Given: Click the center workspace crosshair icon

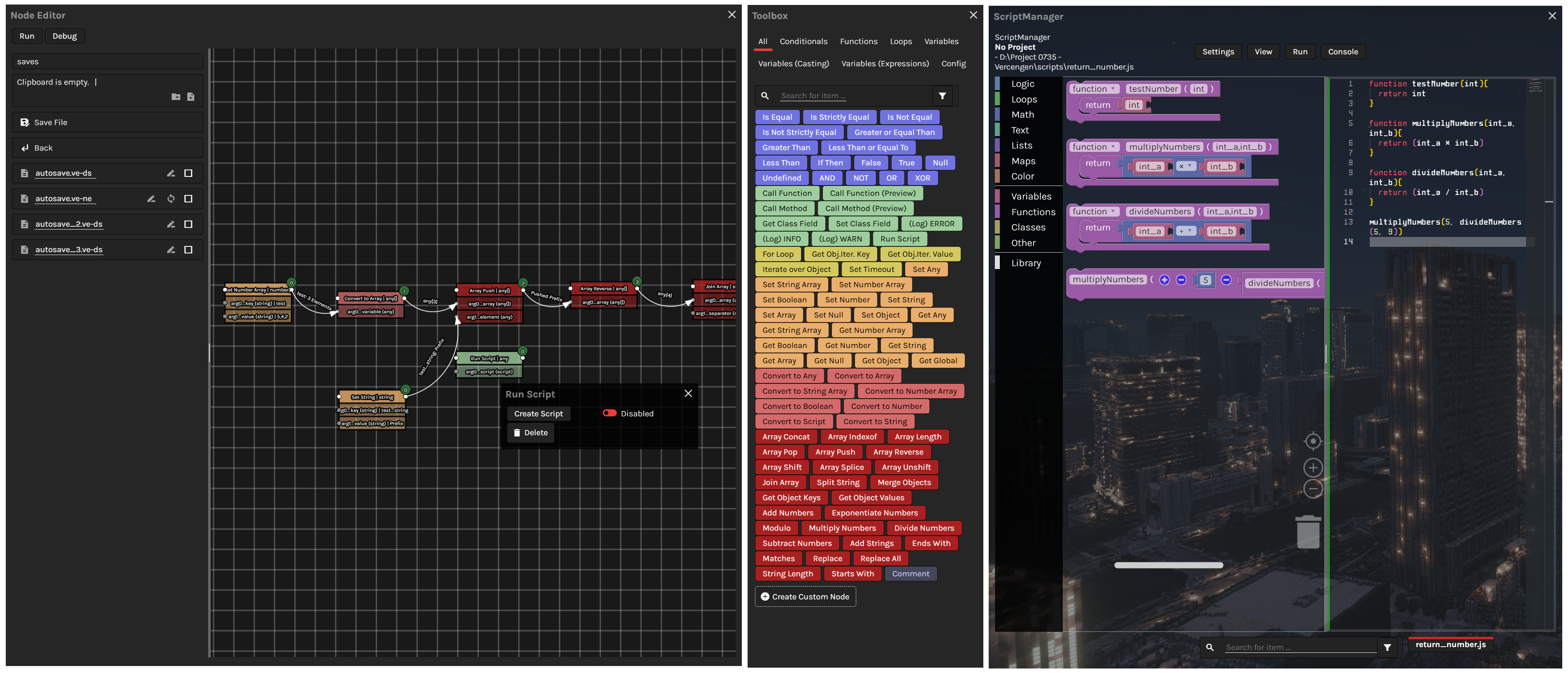Looking at the screenshot, I should click(1313, 441).
